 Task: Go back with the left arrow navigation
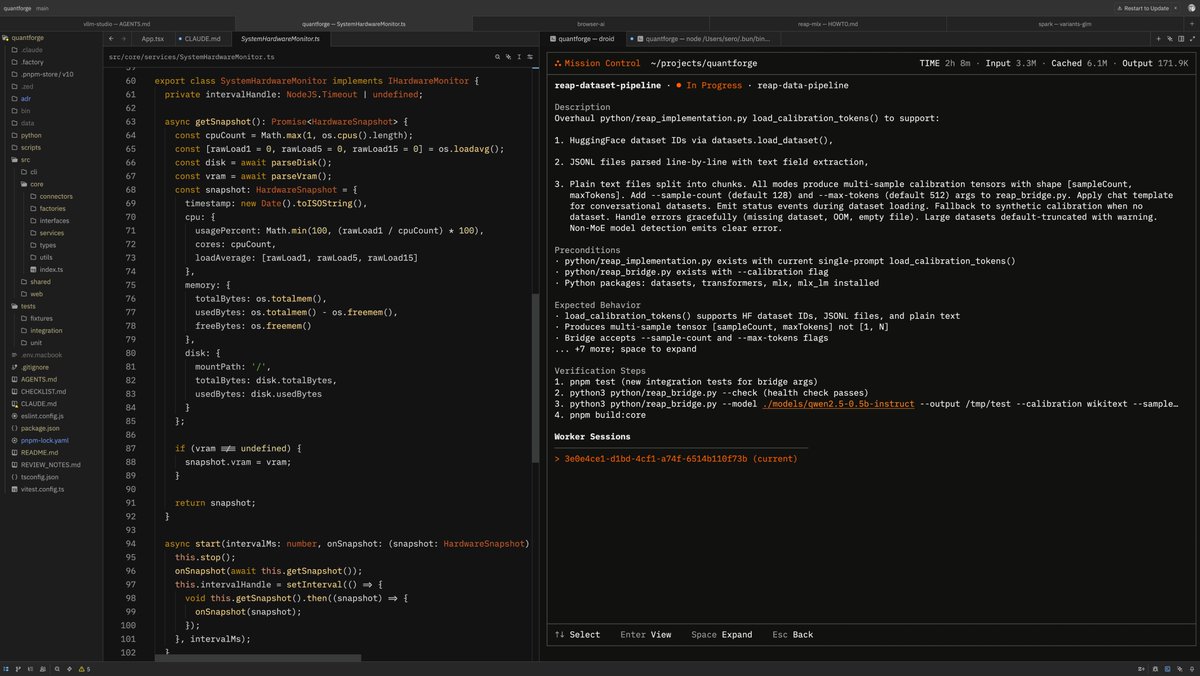(x=112, y=39)
